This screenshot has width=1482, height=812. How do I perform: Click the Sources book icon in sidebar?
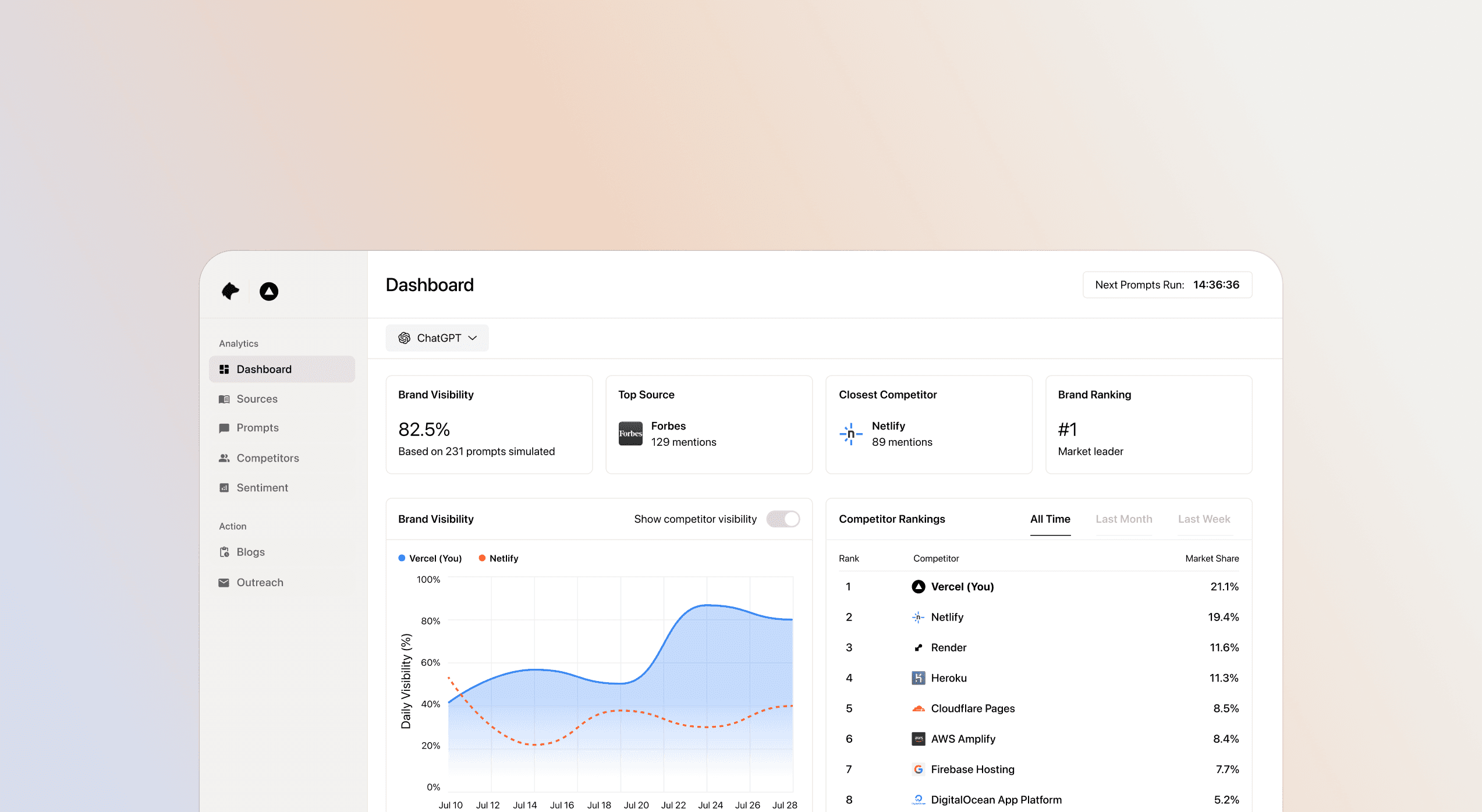224,399
